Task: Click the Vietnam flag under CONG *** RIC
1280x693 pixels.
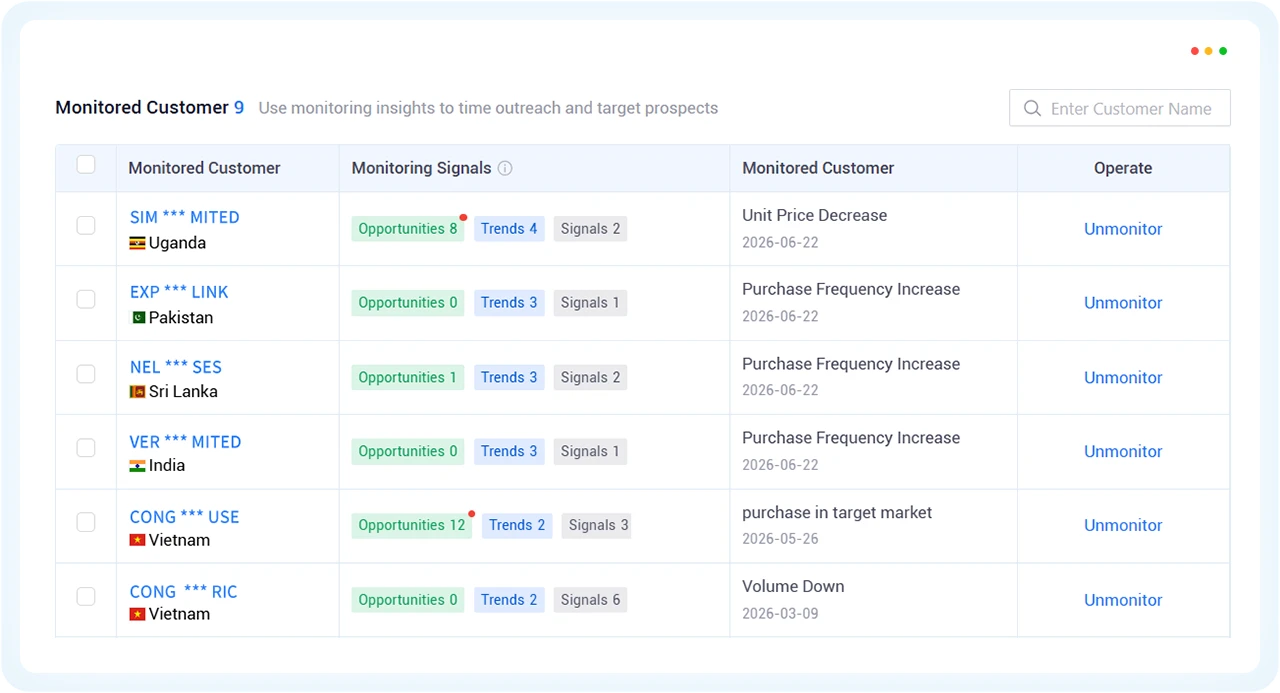Action: point(138,614)
